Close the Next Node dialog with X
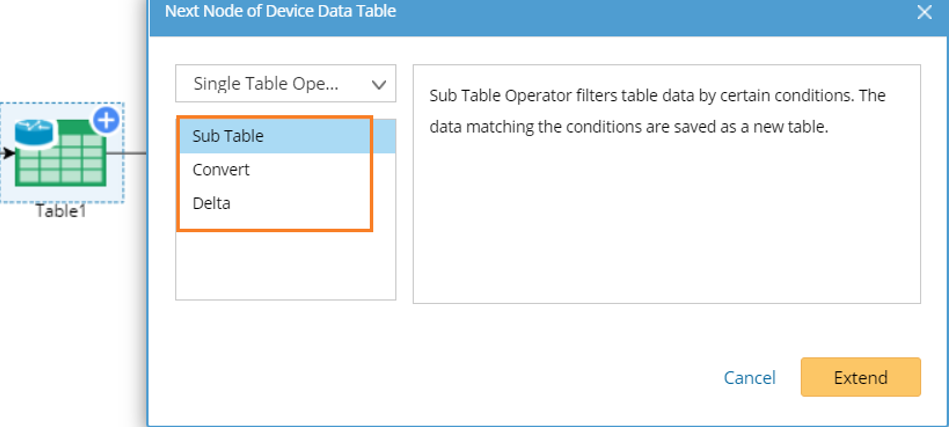This screenshot has width=949, height=427. click(x=923, y=12)
